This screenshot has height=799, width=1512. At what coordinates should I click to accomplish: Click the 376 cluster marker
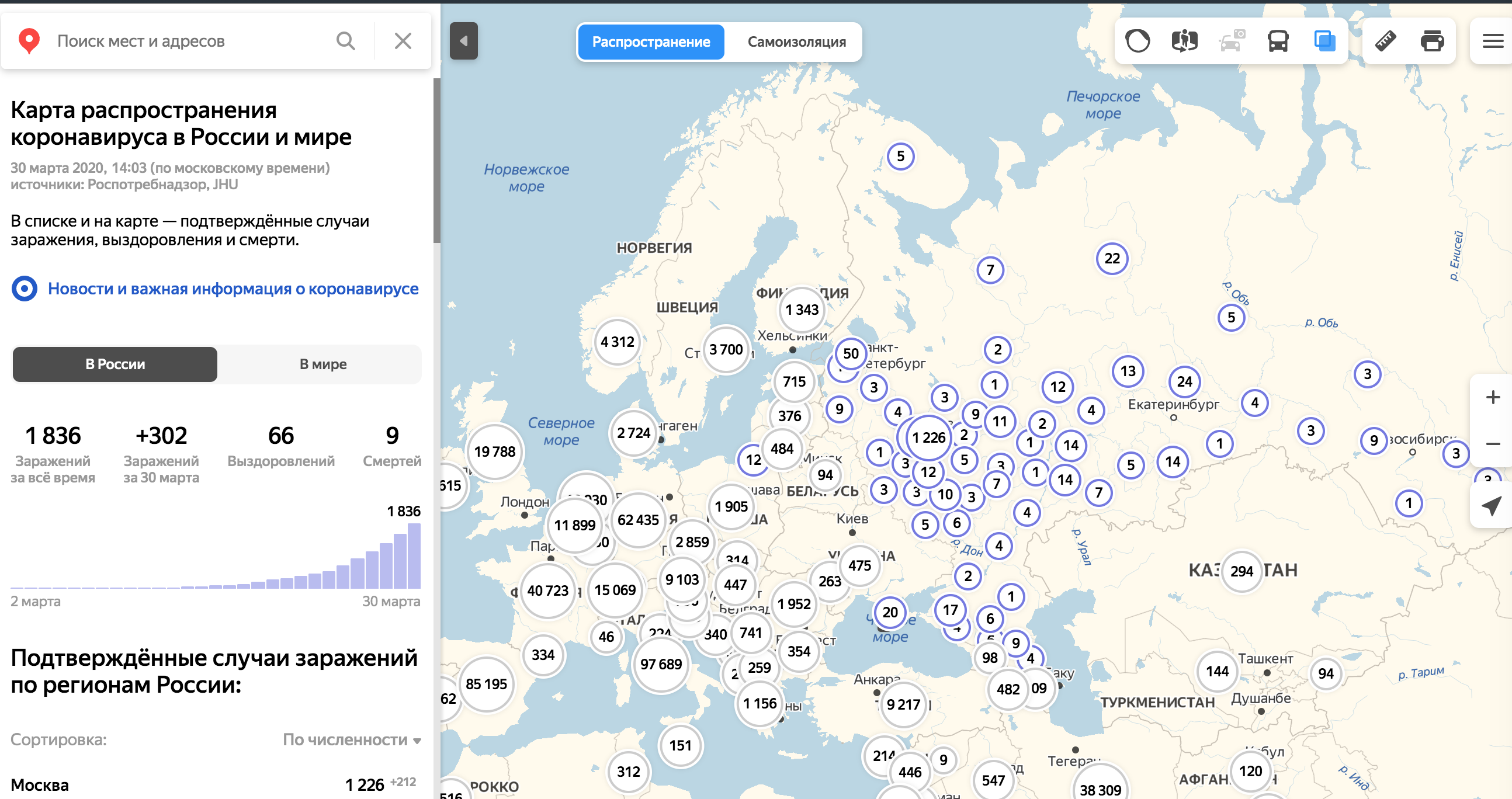tap(789, 416)
